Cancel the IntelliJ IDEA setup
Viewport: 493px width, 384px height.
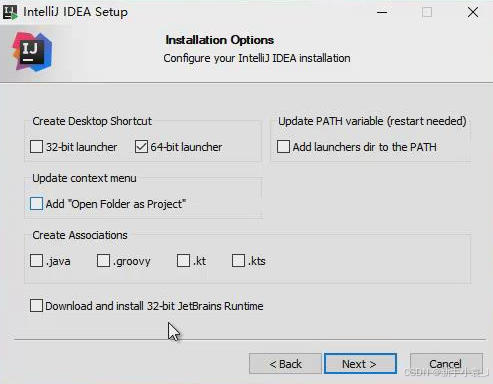pyautogui.click(x=446, y=364)
